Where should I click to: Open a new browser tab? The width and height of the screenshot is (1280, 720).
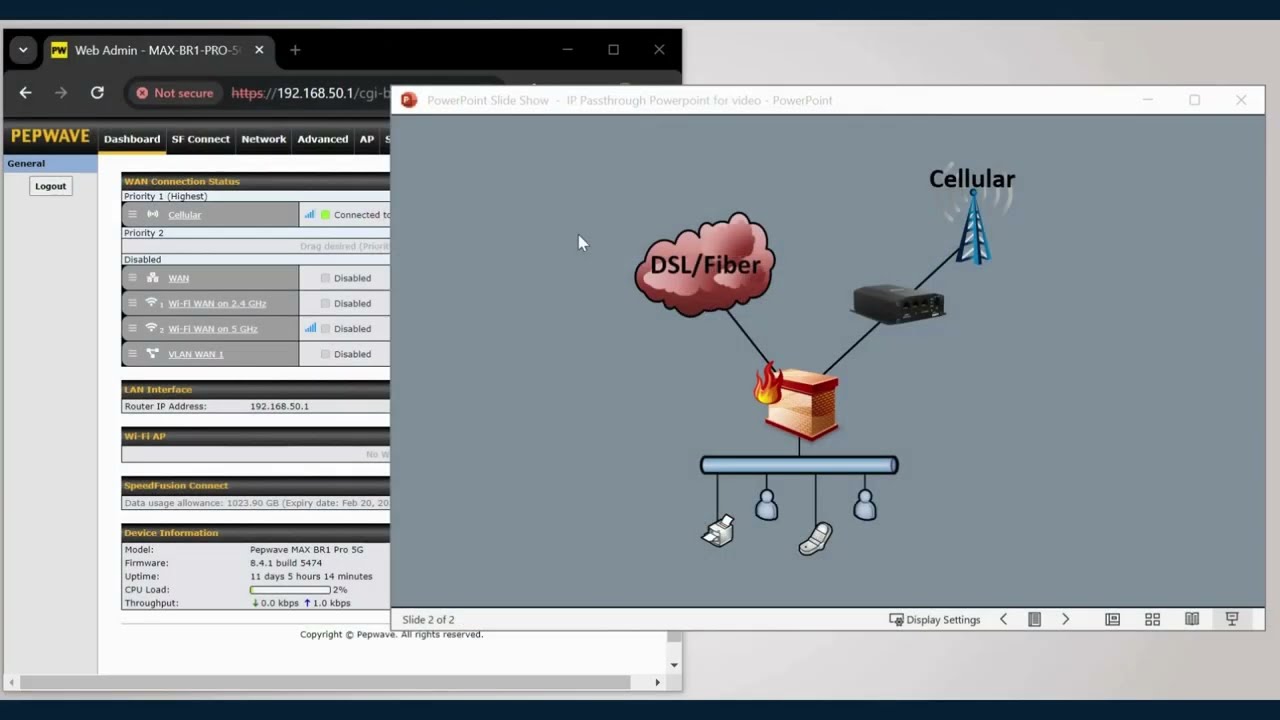(x=295, y=50)
